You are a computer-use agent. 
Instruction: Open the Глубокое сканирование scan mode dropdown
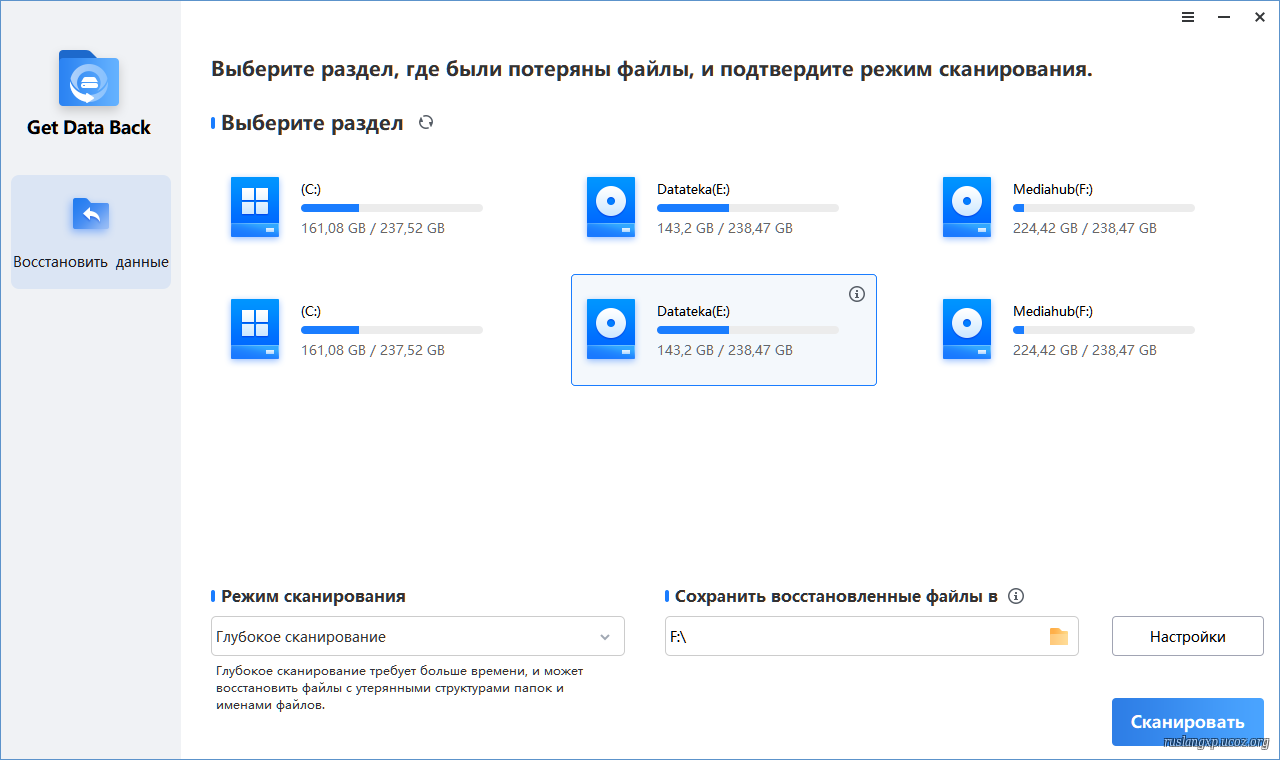pyautogui.click(x=417, y=637)
